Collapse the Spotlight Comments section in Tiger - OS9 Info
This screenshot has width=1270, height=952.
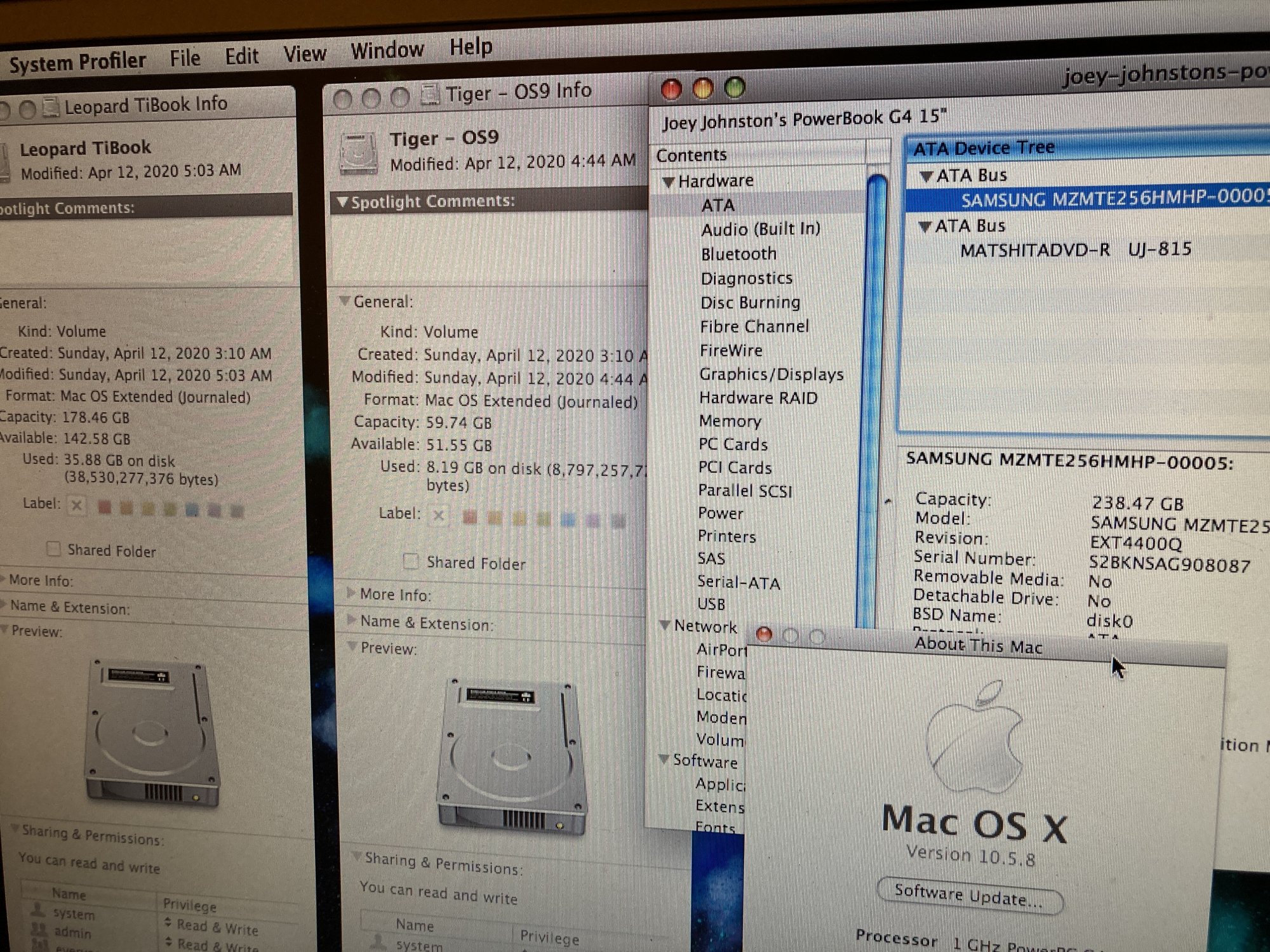[x=343, y=202]
